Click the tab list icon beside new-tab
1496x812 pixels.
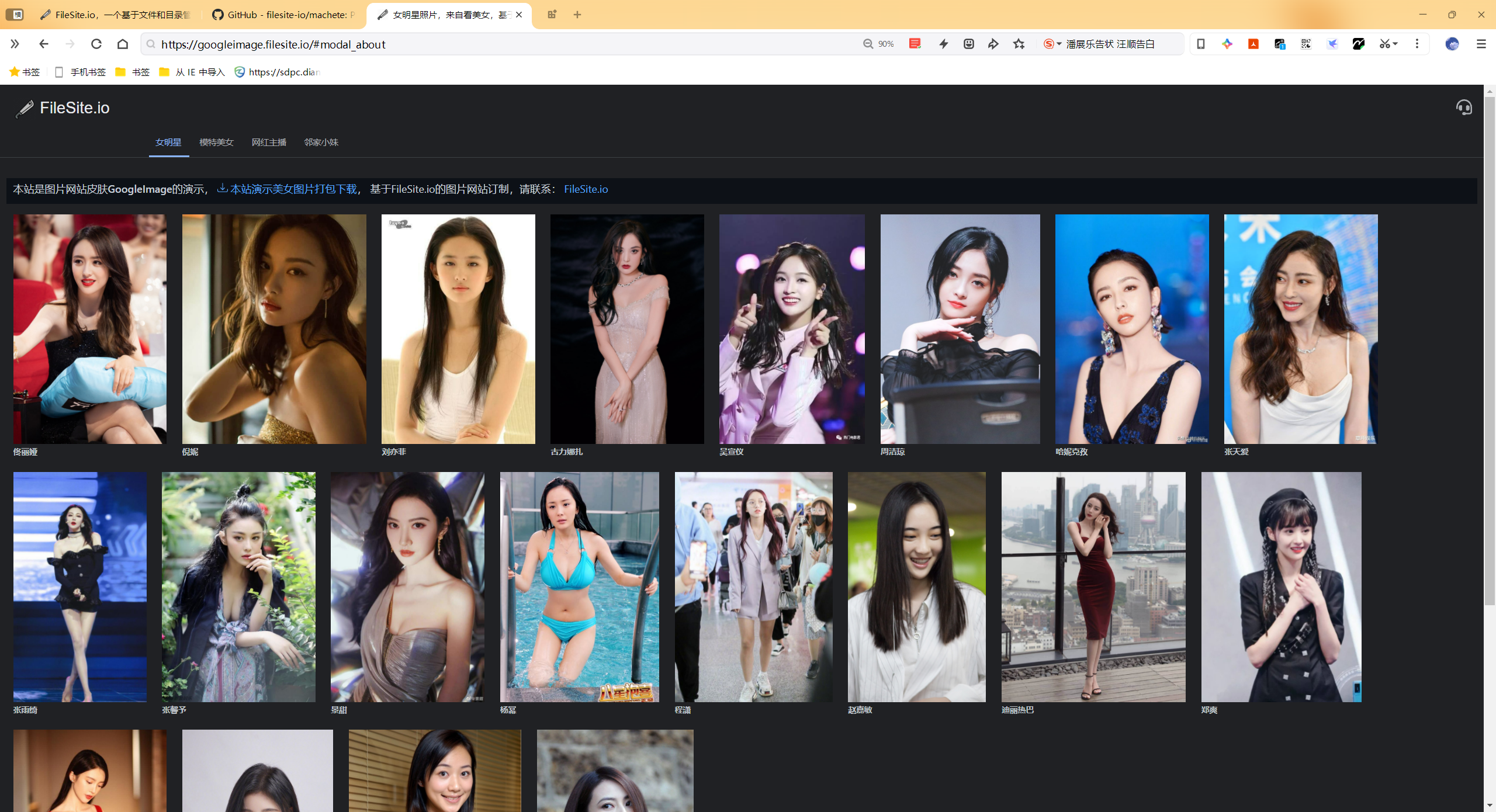pyautogui.click(x=552, y=15)
